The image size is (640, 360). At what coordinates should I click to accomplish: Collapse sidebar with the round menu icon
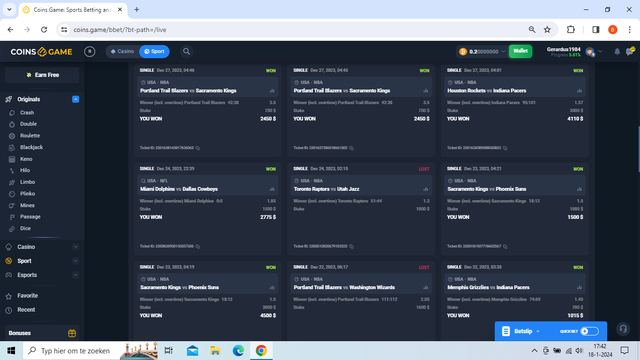coord(90,51)
